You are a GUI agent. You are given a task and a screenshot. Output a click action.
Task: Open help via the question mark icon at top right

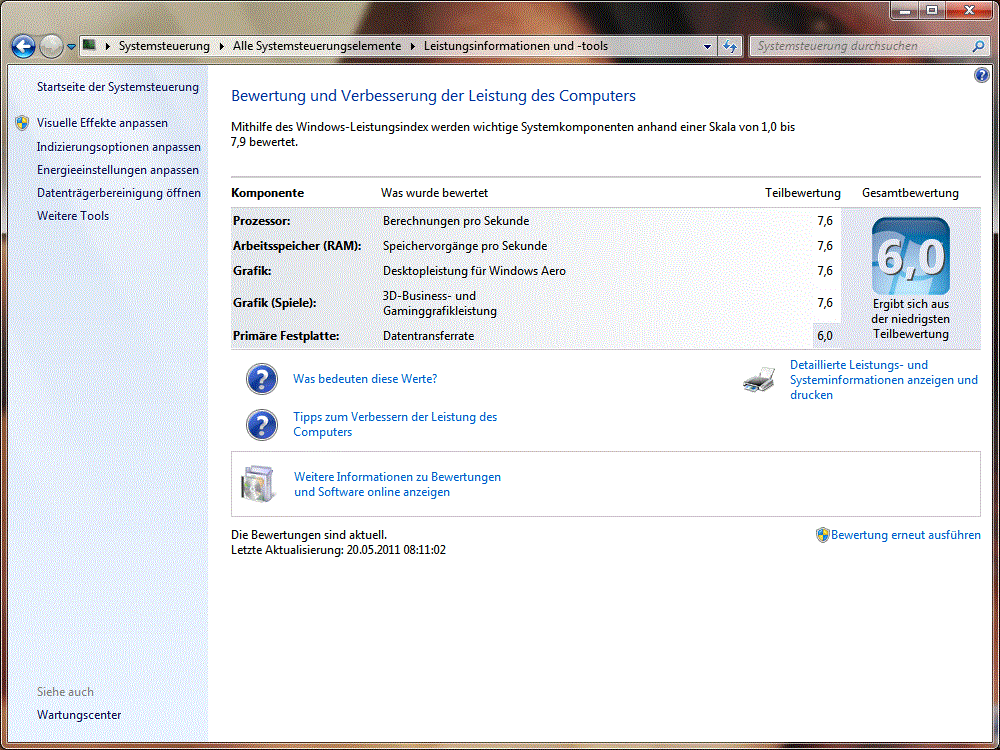[x=981, y=76]
